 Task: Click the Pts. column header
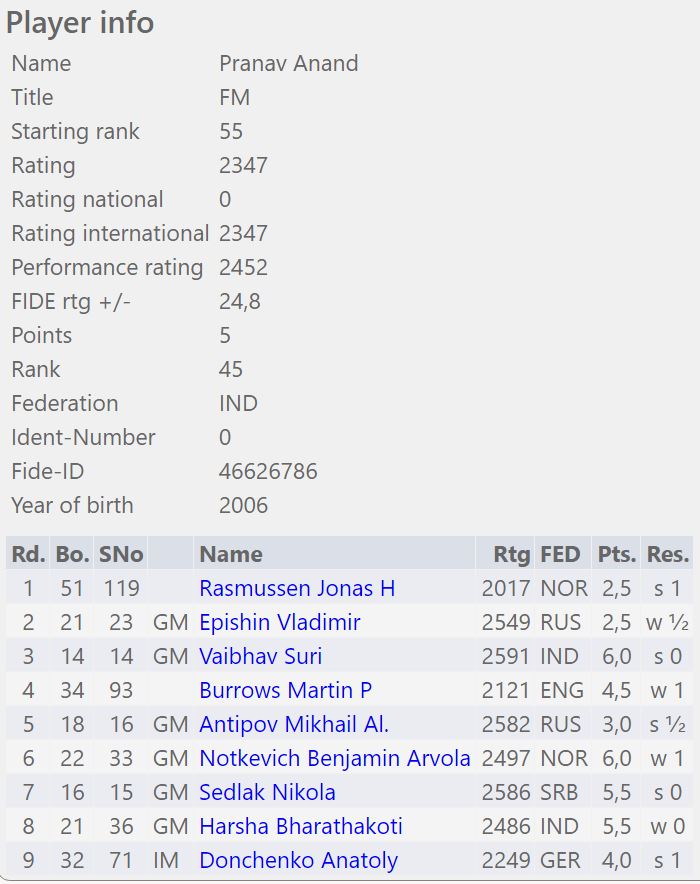click(616, 554)
